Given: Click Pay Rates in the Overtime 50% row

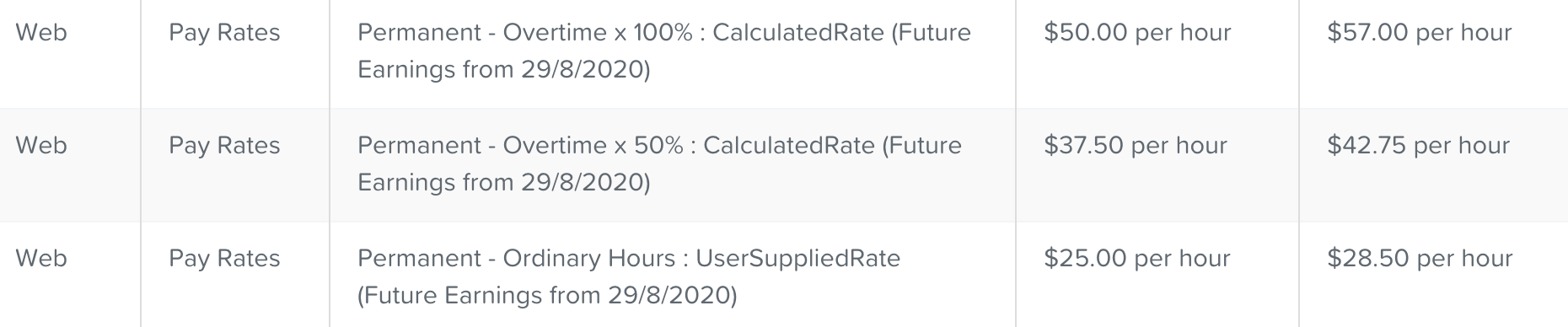Looking at the screenshot, I should (224, 147).
